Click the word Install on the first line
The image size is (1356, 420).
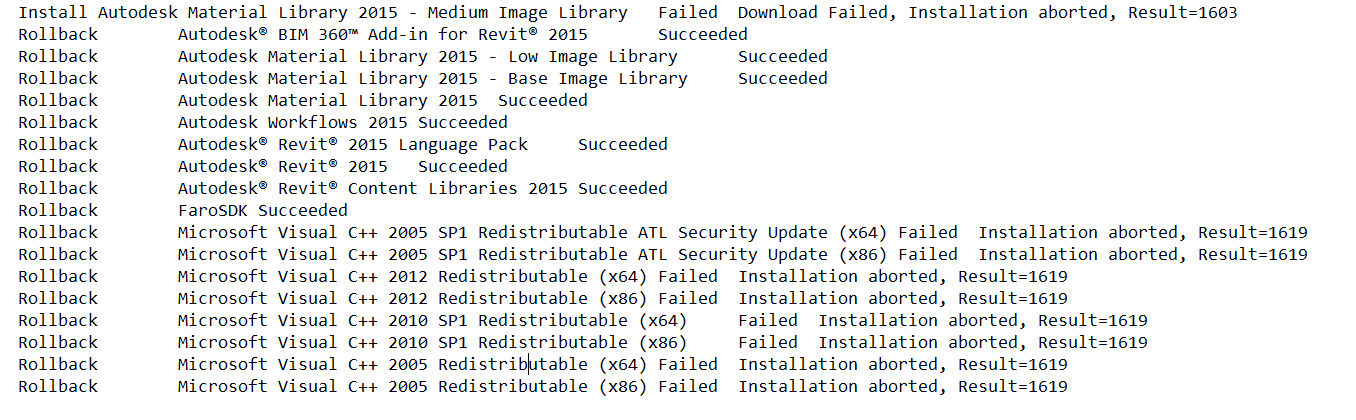pyautogui.click(x=52, y=13)
